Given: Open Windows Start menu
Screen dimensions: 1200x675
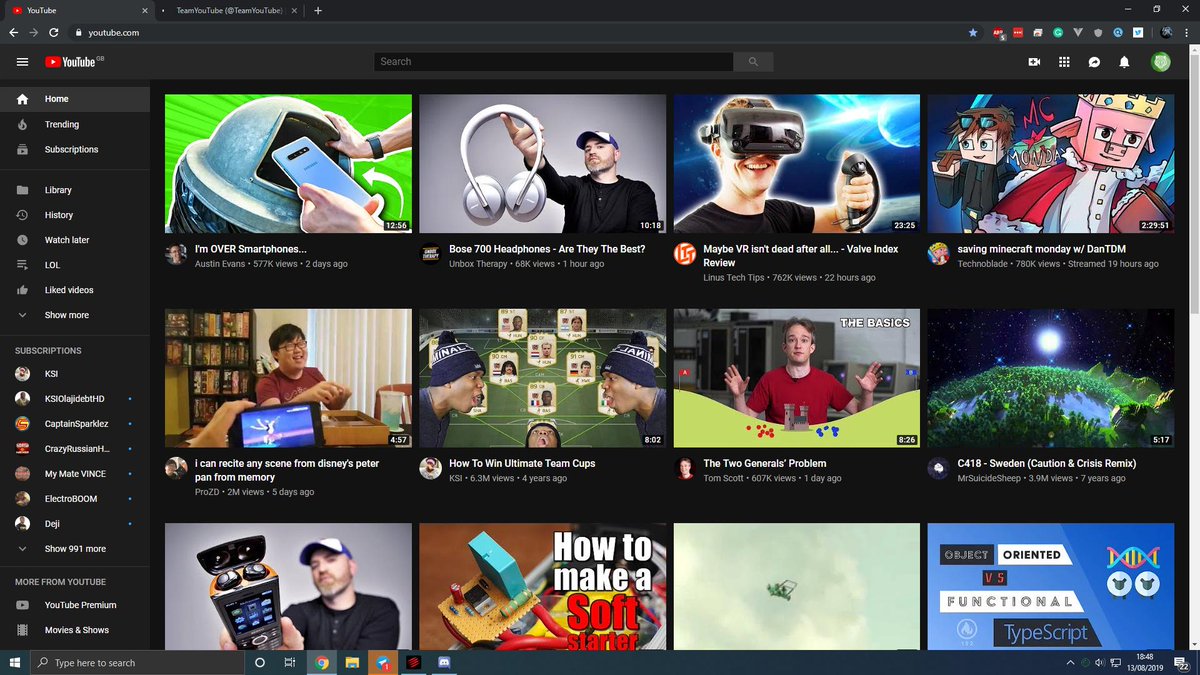Looking at the screenshot, I should [14, 662].
